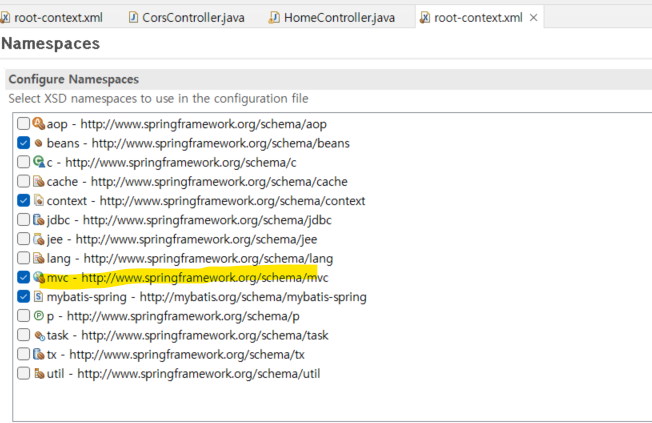Select the cache schema row text
Screen dimensions: 652x423
pyautogui.click(x=197, y=182)
